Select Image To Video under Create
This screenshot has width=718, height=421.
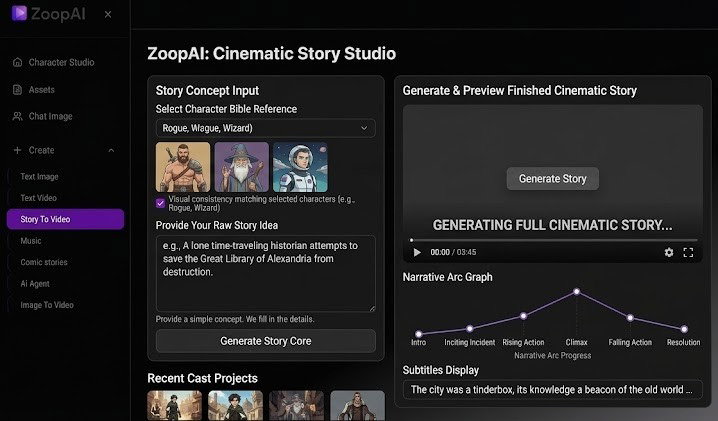click(x=47, y=305)
